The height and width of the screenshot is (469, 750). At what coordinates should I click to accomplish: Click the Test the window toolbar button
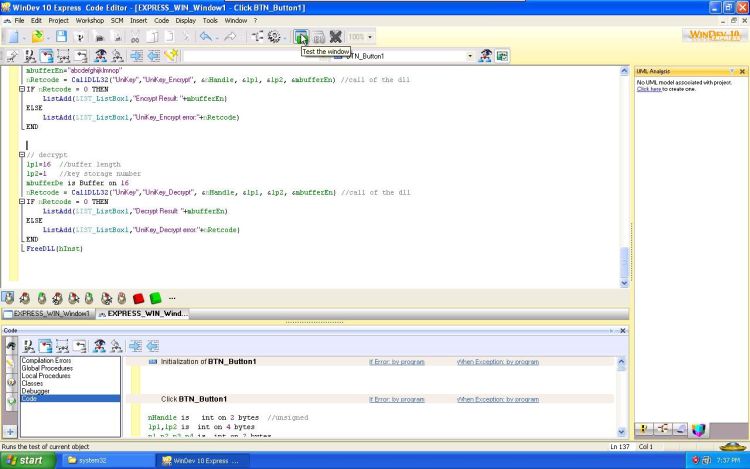pos(301,37)
